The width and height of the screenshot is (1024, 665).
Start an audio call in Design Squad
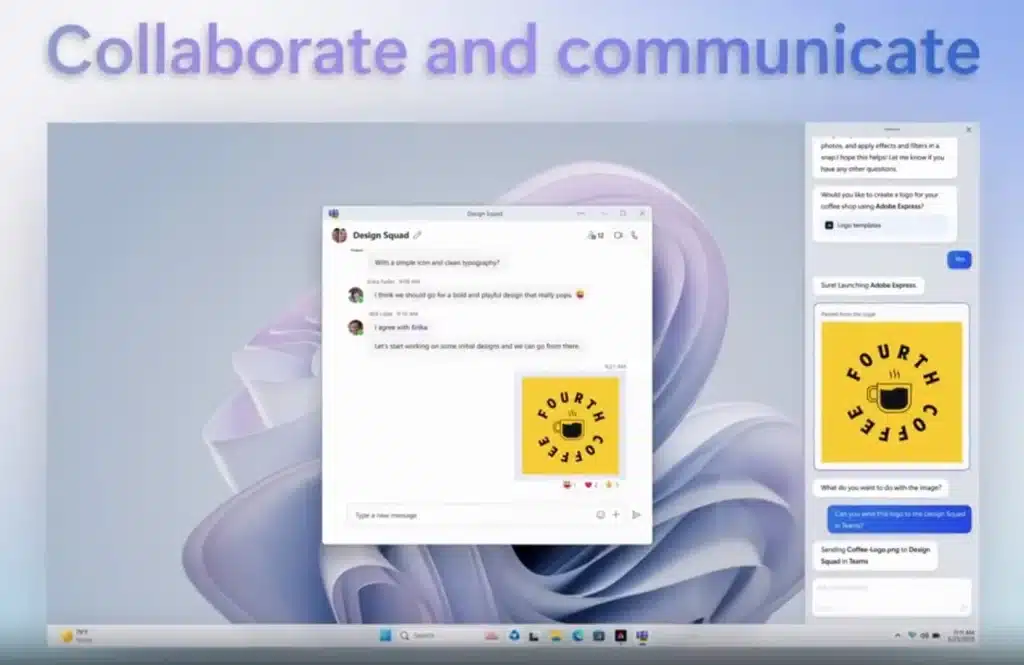[x=634, y=234]
